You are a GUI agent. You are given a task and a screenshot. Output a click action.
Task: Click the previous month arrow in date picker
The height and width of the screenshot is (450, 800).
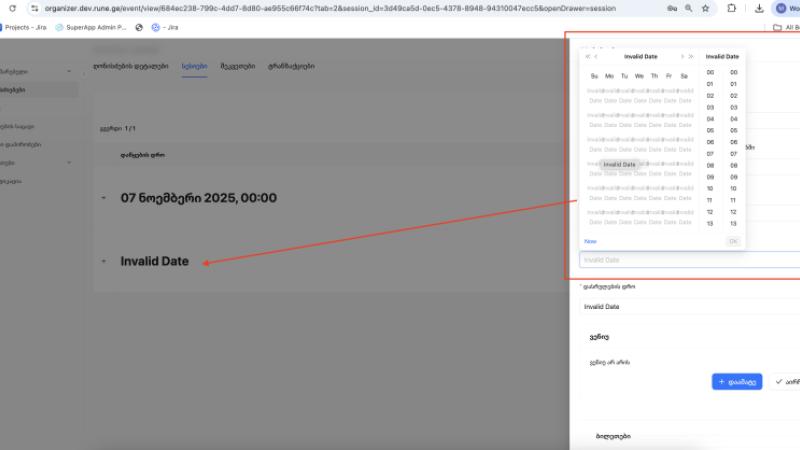[597, 57]
